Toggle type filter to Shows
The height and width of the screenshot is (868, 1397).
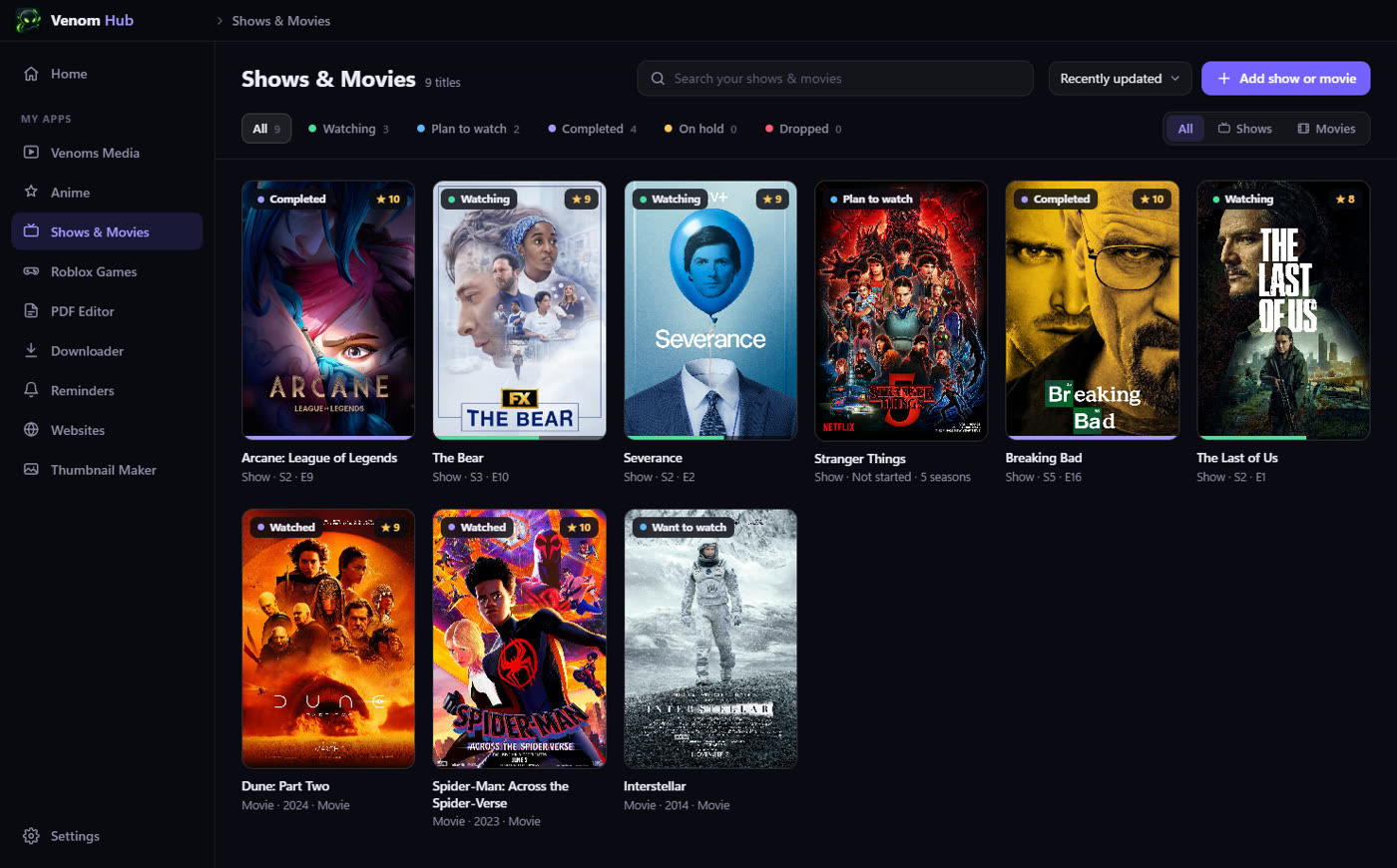point(1244,129)
